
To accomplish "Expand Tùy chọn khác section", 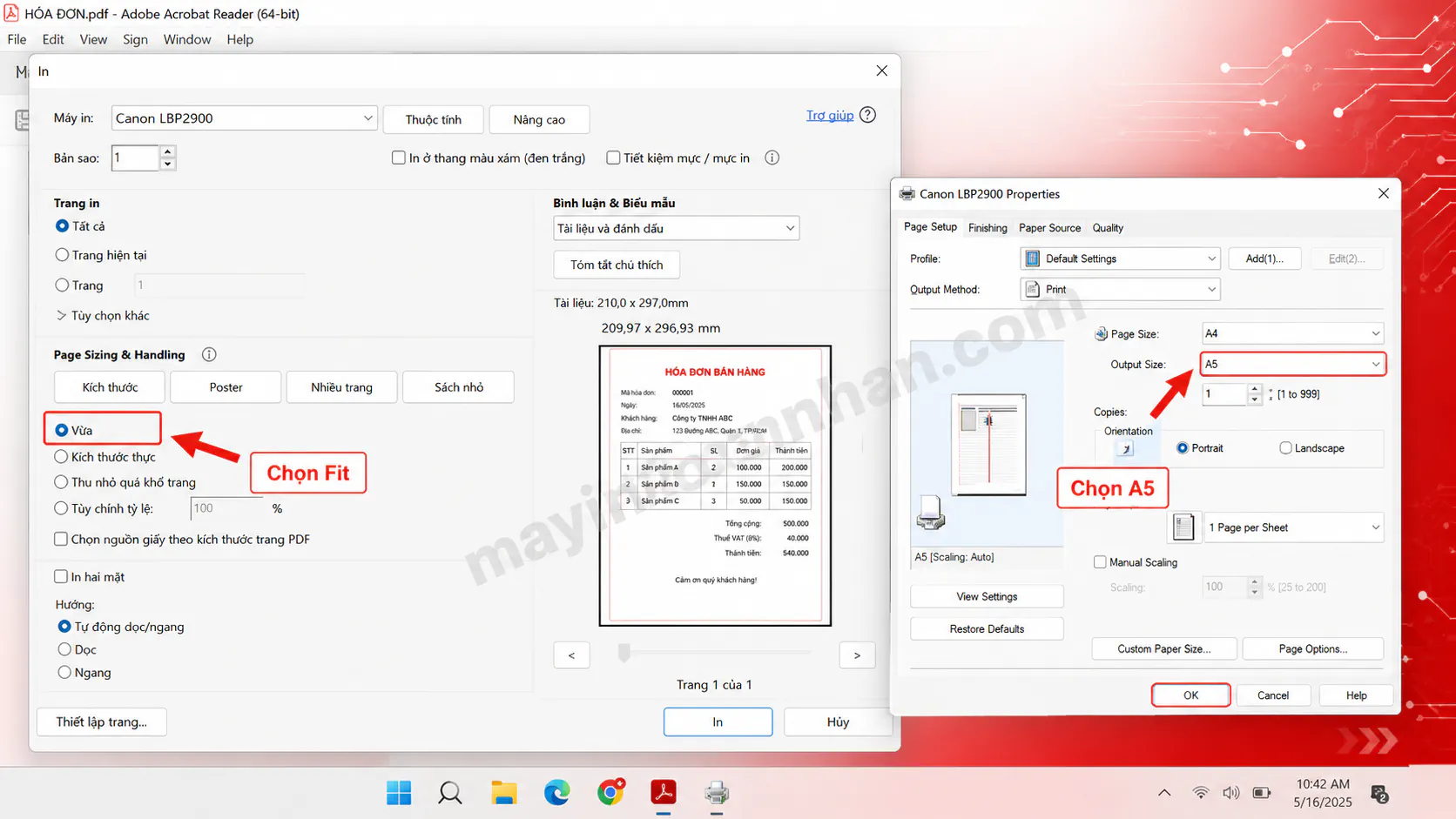I will click(103, 315).
